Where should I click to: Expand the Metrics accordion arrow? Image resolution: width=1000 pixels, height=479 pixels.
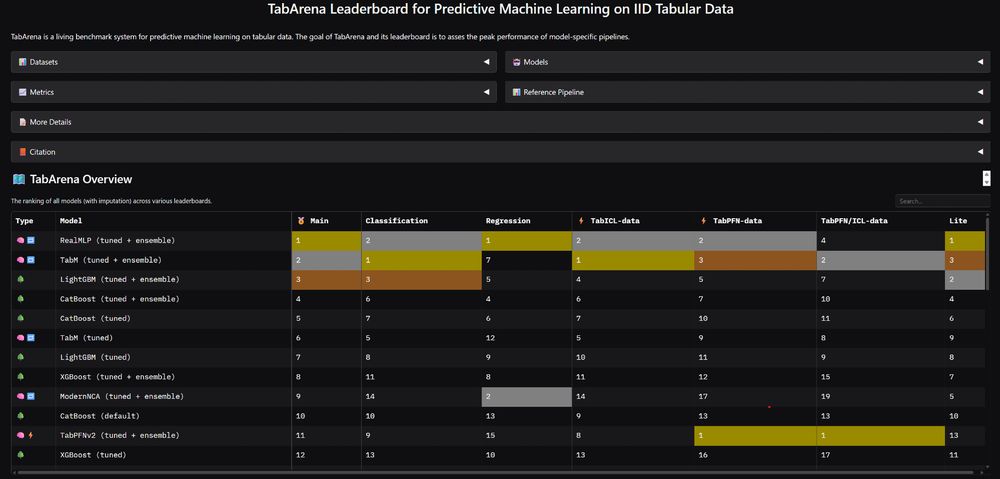tap(487, 92)
